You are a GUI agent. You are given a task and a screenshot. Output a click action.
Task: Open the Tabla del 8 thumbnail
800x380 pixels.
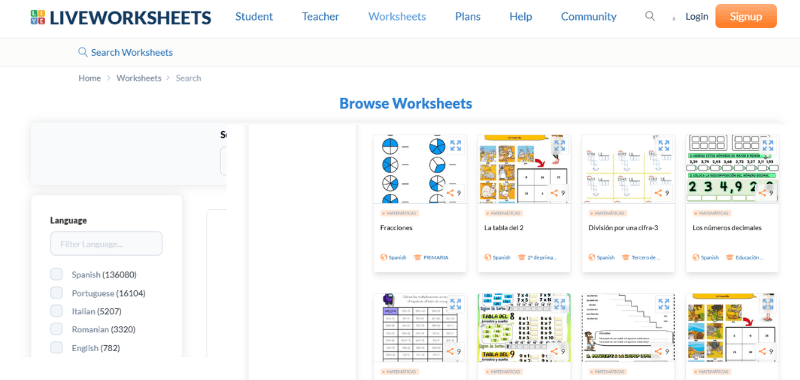coord(524,327)
